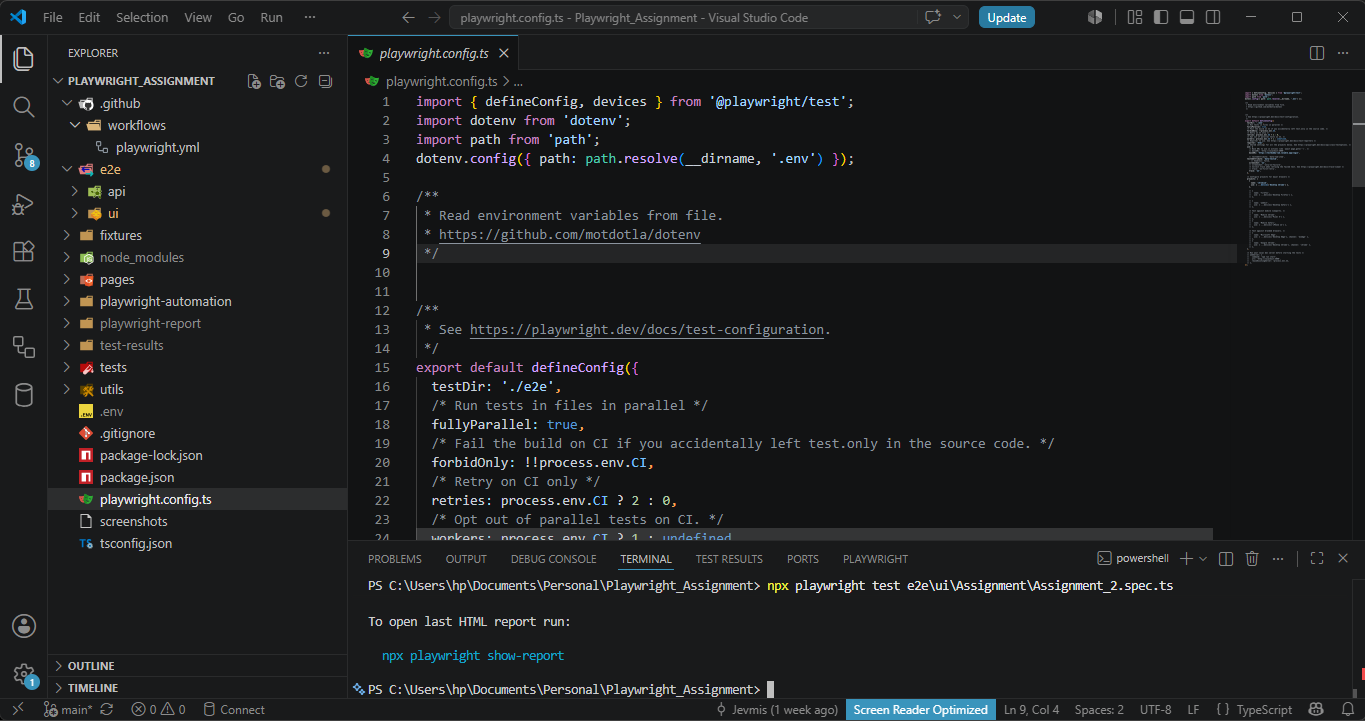Open playwright.dev test-configuration link
1365x721 pixels.
648,329
